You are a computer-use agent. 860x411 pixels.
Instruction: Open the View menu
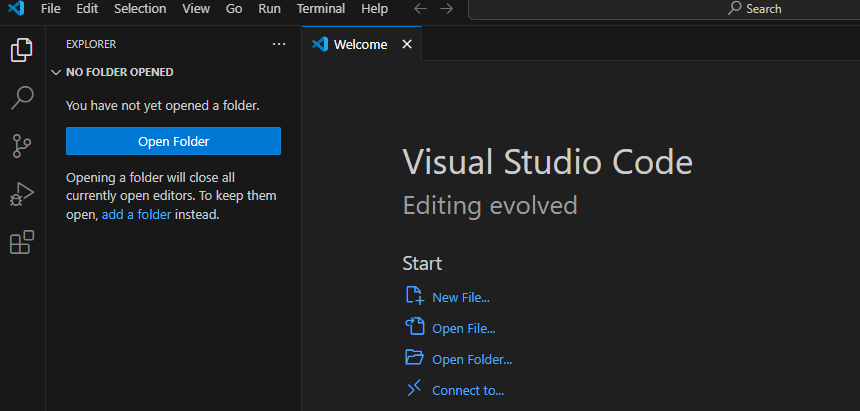pos(196,9)
